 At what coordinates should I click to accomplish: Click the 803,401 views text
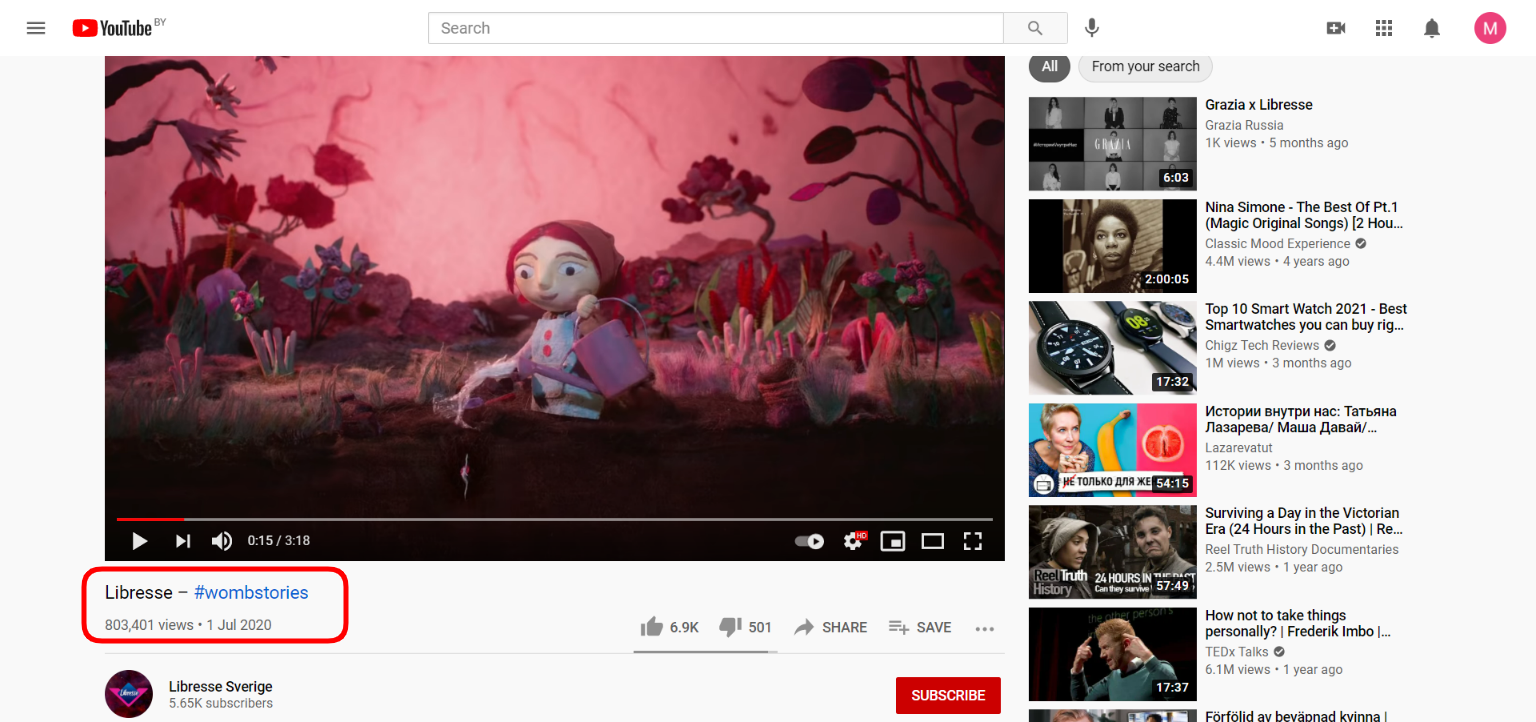click(x=149, y=625)
